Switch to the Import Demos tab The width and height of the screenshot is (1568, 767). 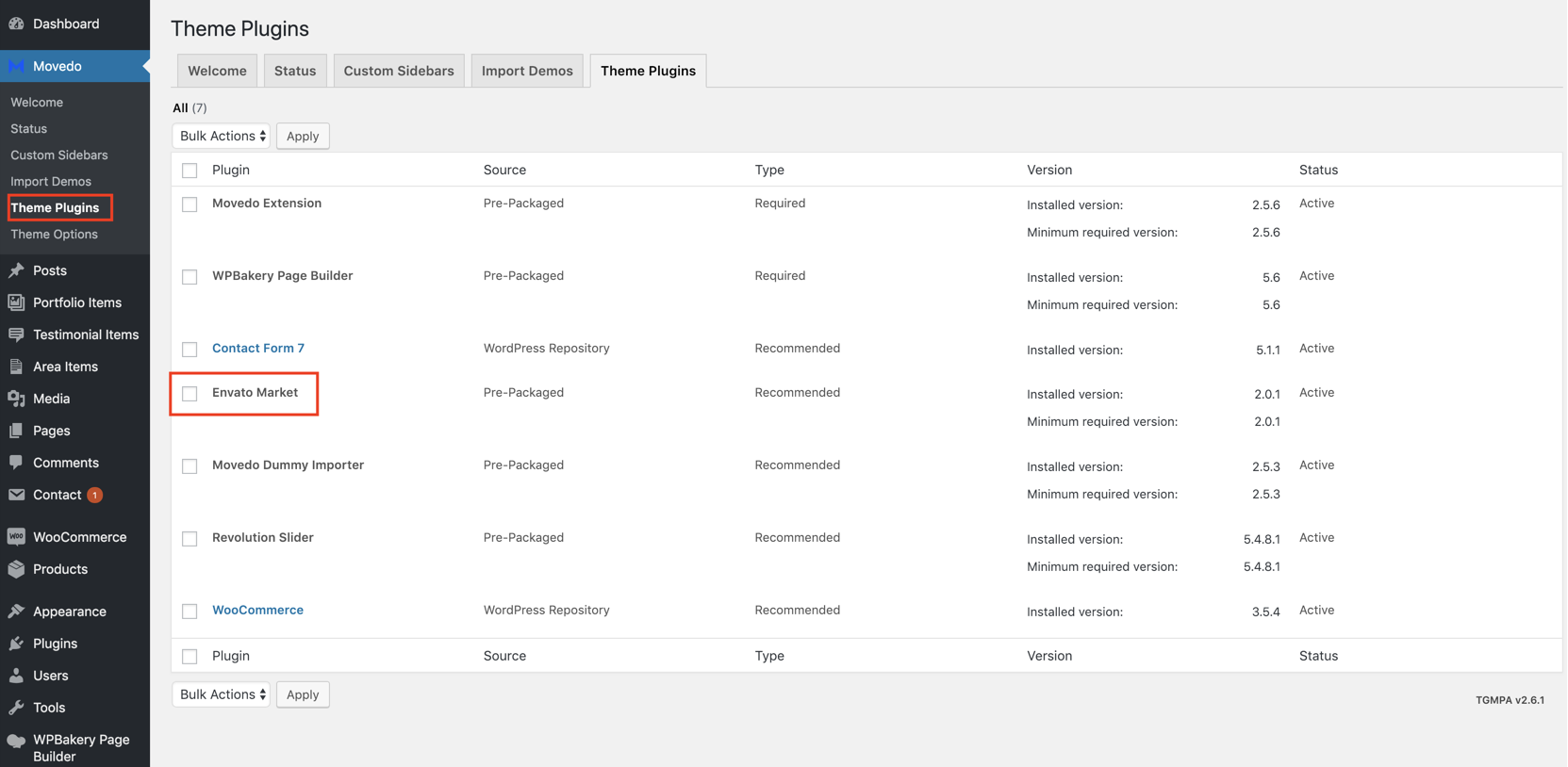527,71
